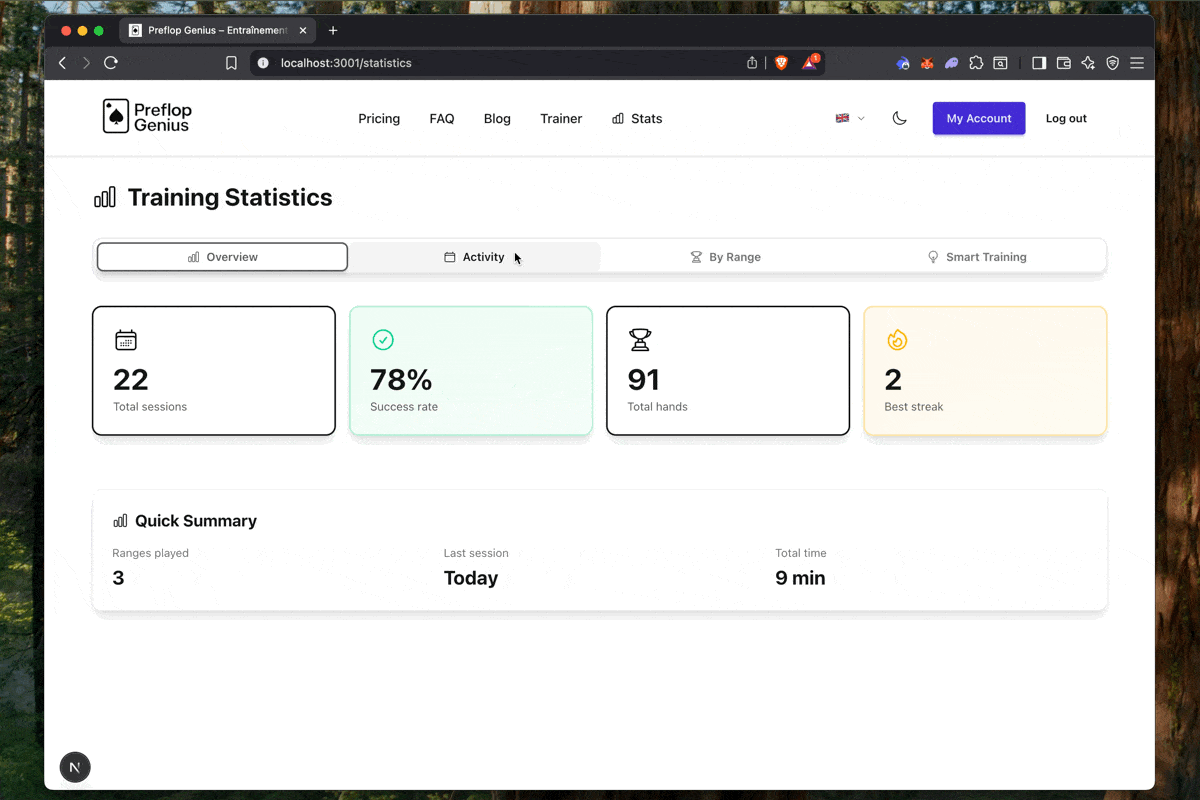Switch to the Activity tab
The width and height of the screenshot is (1200, 800).
pos(474,257)
